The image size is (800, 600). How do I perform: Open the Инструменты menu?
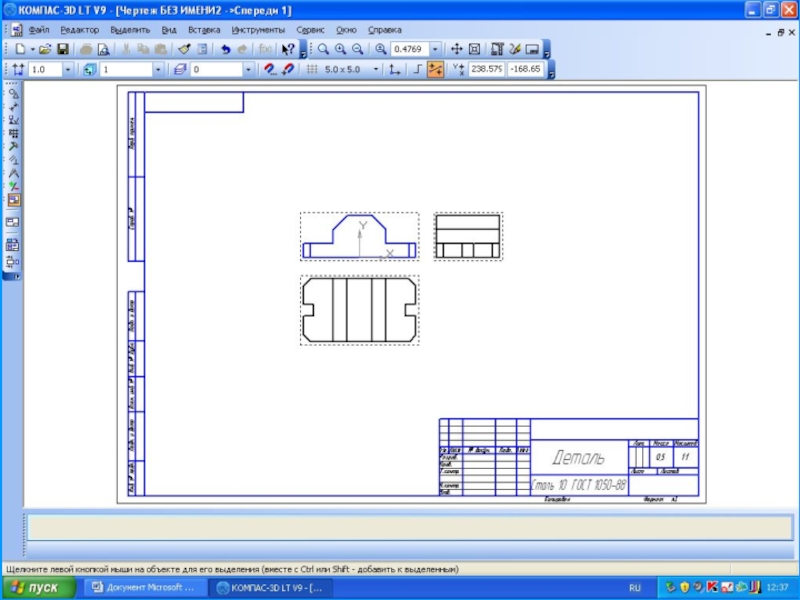tap(258, 30)
